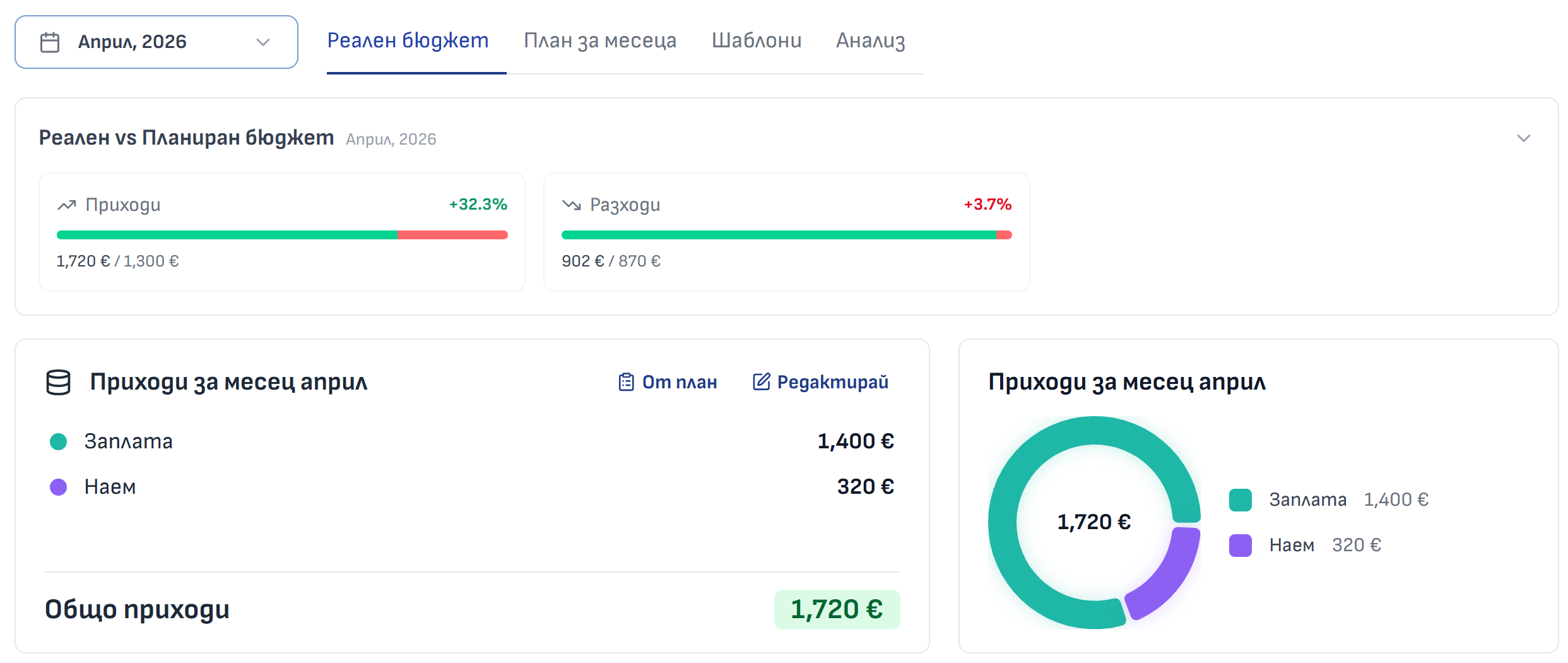Click the Приходи card label
Screen dimensions: 1568x663
coord(123,205)
